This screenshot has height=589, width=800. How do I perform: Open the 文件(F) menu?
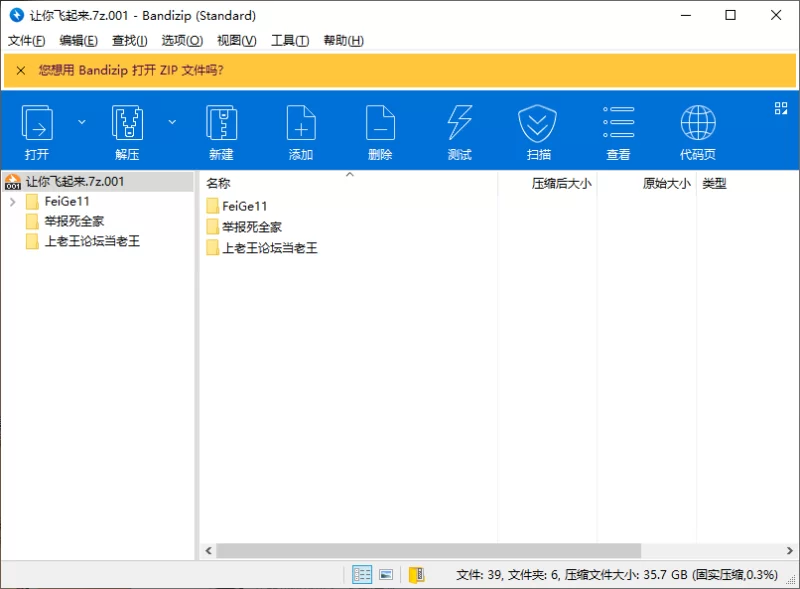(x=27, y=41)
